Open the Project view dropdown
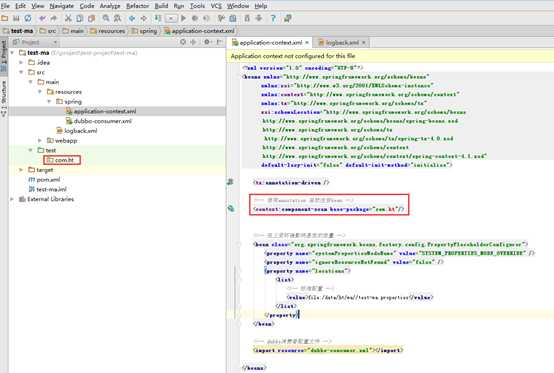Viewport: 554px width, 373px height. pos(35,42)
